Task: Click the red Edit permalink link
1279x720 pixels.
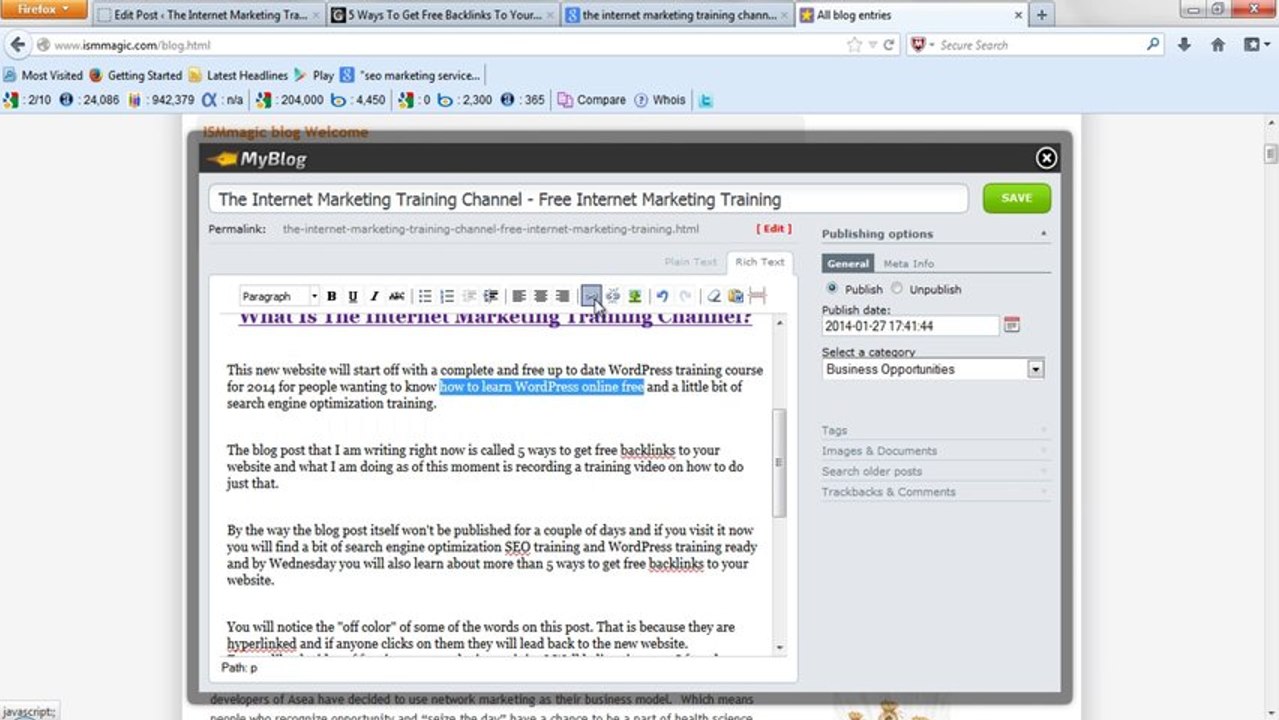Action: tap(774, 229)
